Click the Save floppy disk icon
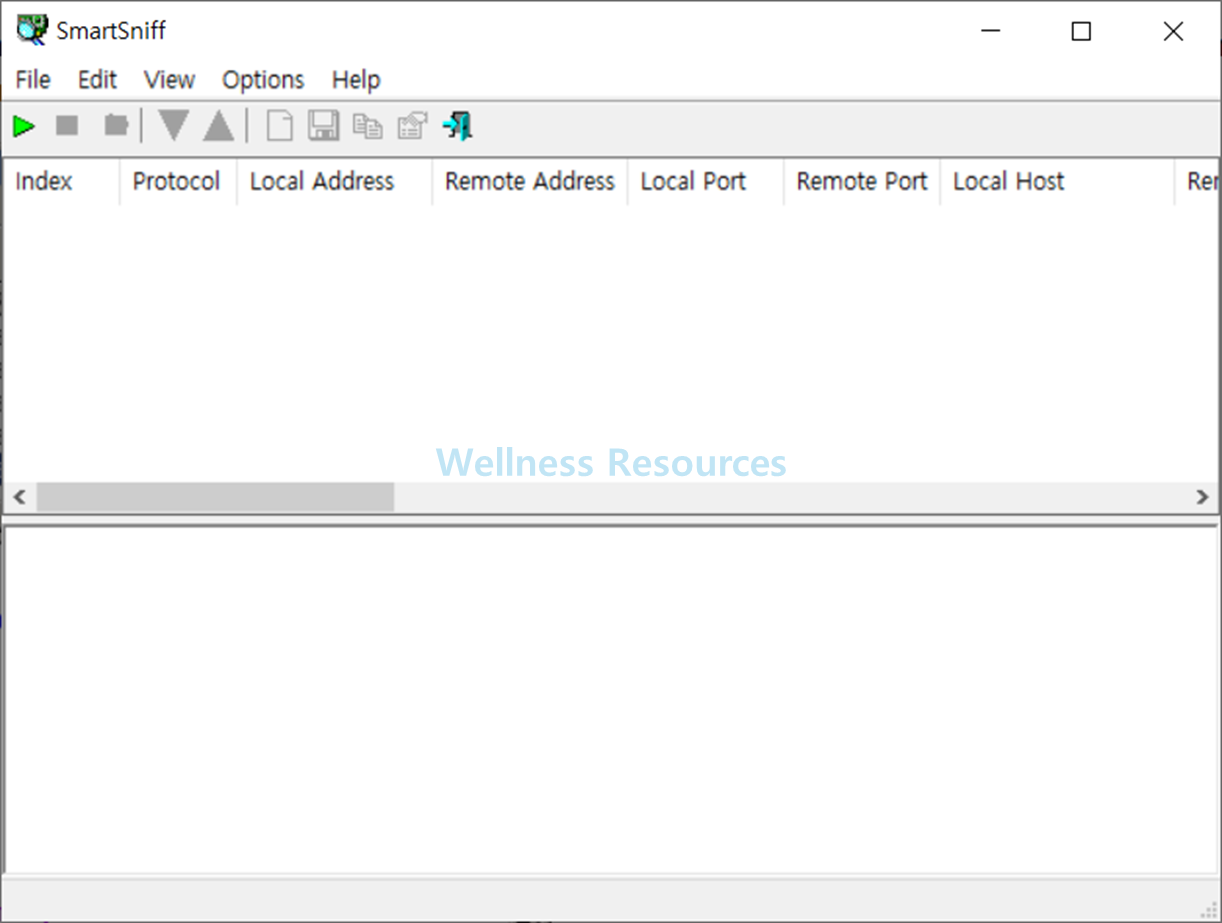This screenshot has width=1222, height=923. pos(323,126)
